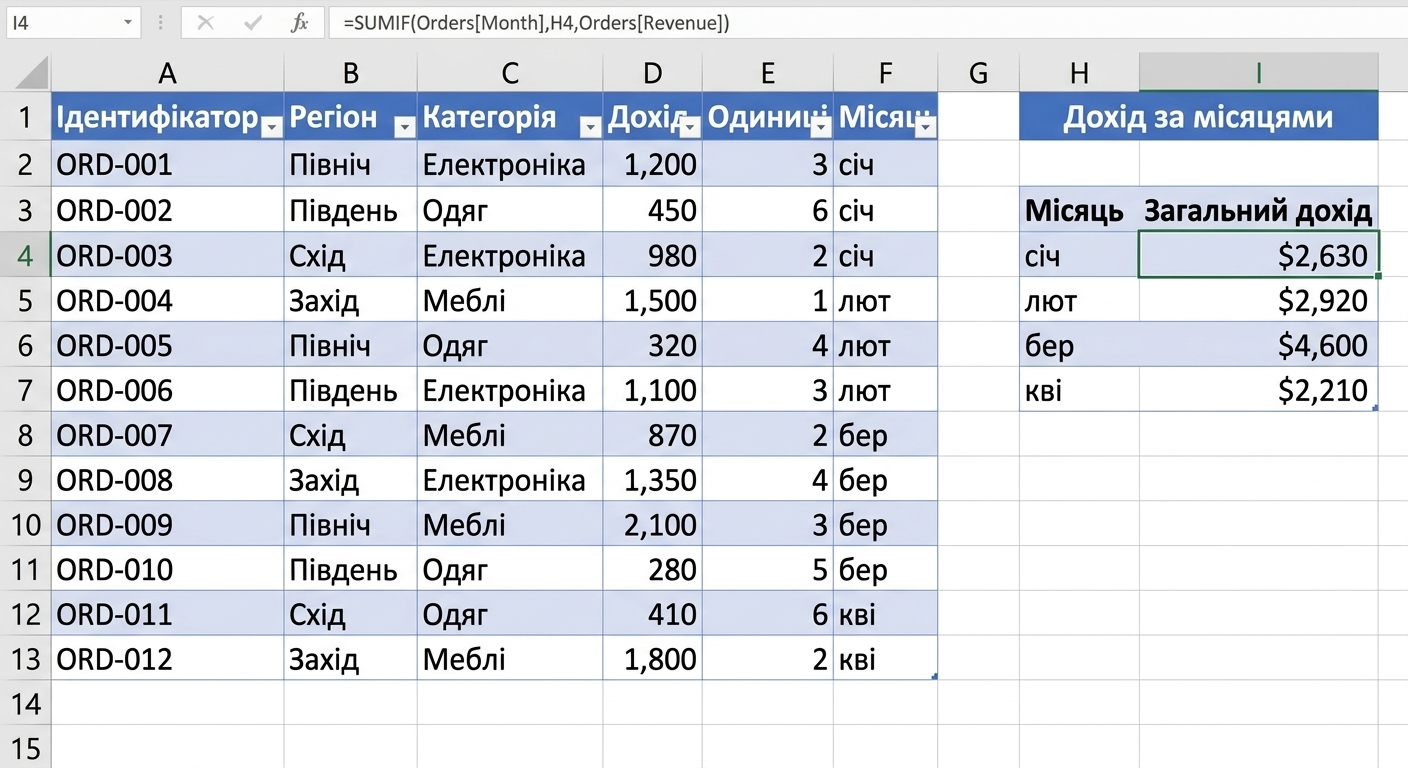The image size is (1408, 768).
Task: Expand the Одиниці filter dropdown
Action: coord(821,126)
